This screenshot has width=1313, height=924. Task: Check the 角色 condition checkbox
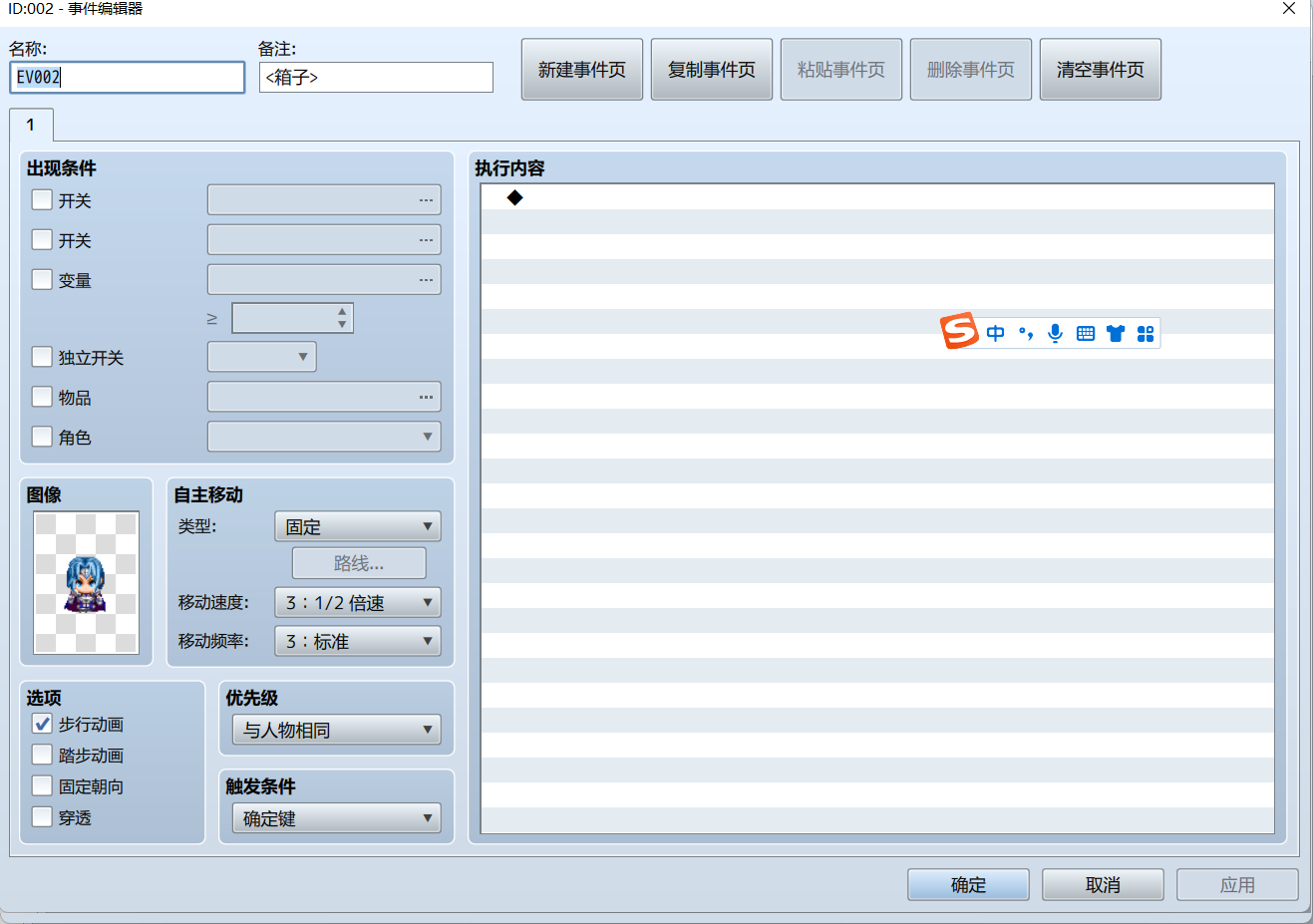click(42, 436)
